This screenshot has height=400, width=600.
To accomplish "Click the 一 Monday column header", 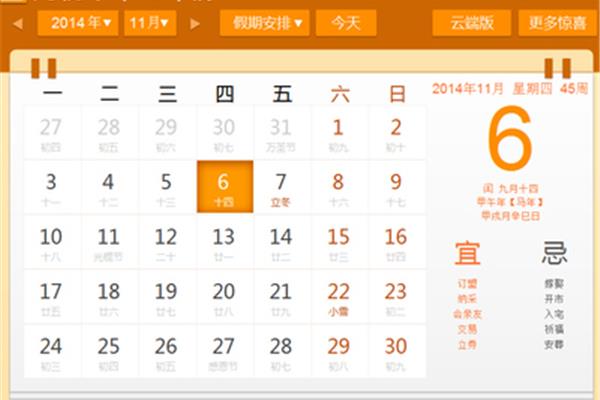I will click(x=52, y=94).
